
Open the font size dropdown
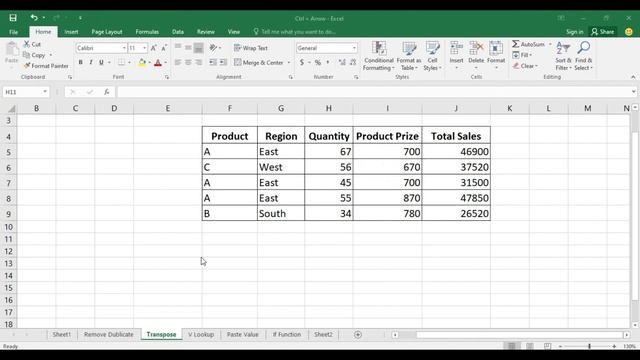tap(144, 48)
